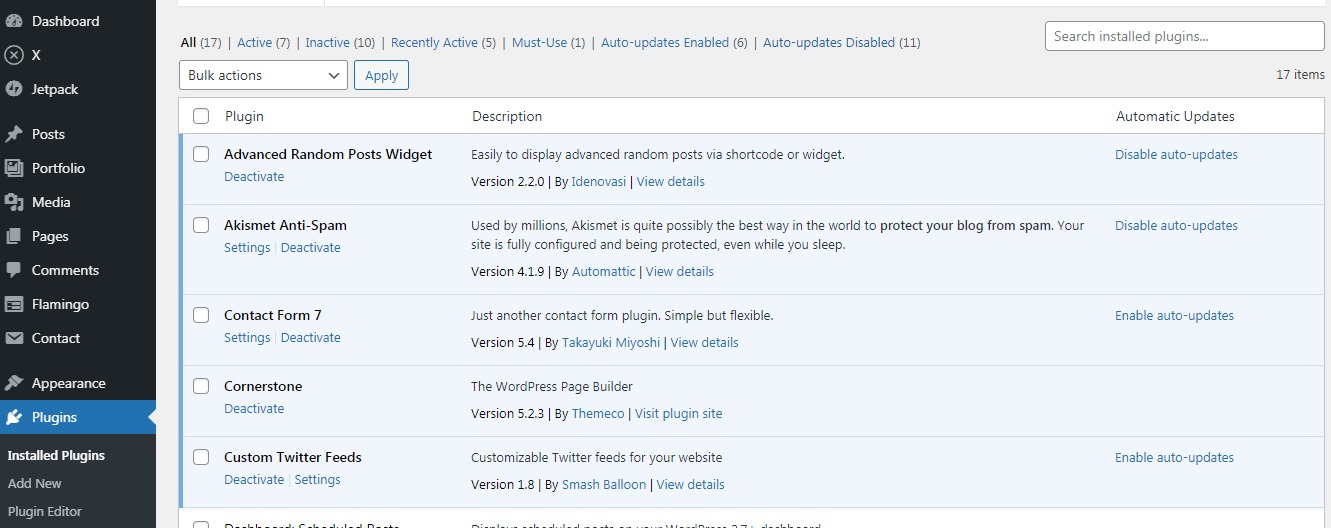Viewport: 1331px width, 528px height.
Task: Open Automattic author link
Action: [604, 271]
